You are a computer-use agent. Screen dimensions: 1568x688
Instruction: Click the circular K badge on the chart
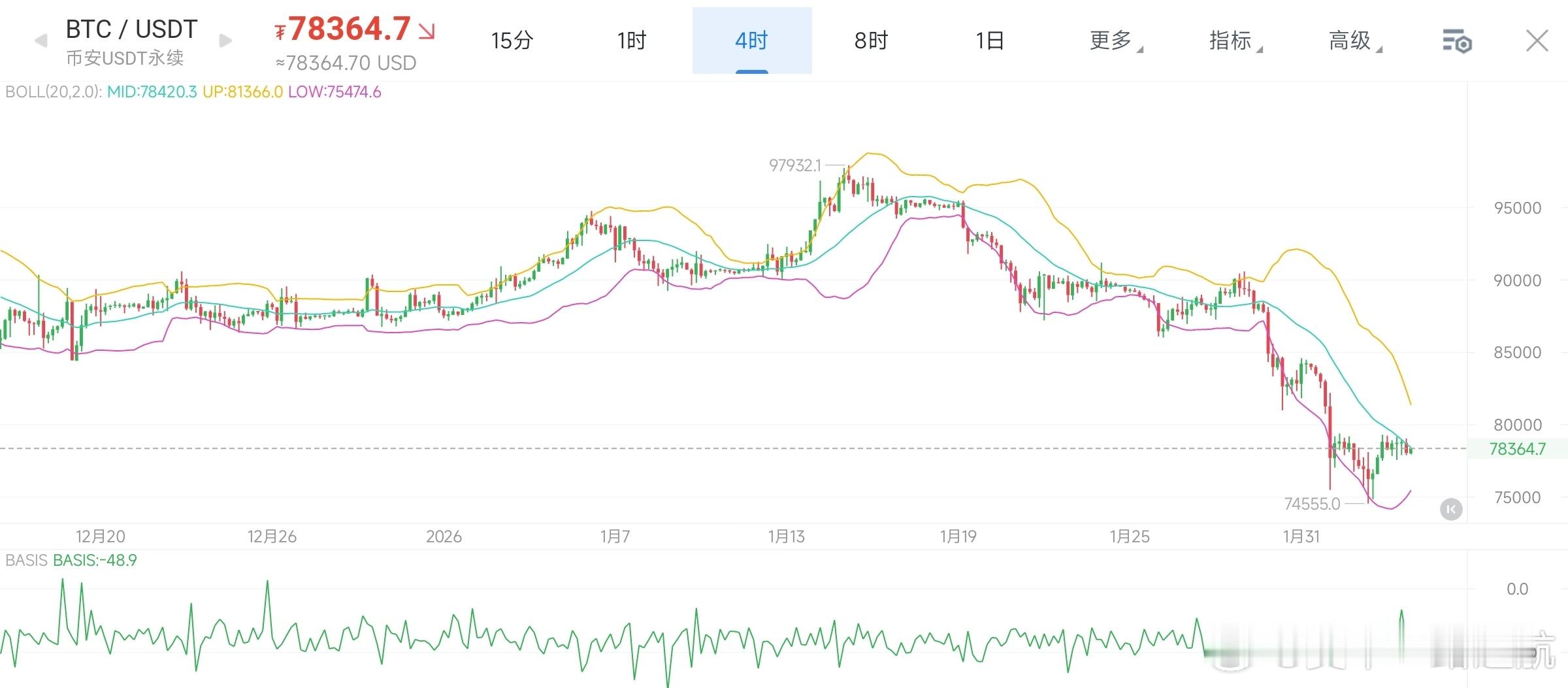coord(1450,510)
